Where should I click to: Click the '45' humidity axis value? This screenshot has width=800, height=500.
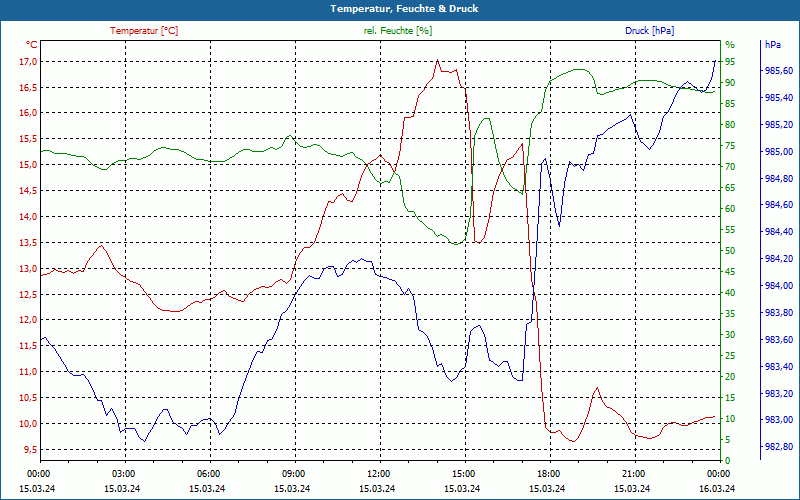tap(730, 272)
